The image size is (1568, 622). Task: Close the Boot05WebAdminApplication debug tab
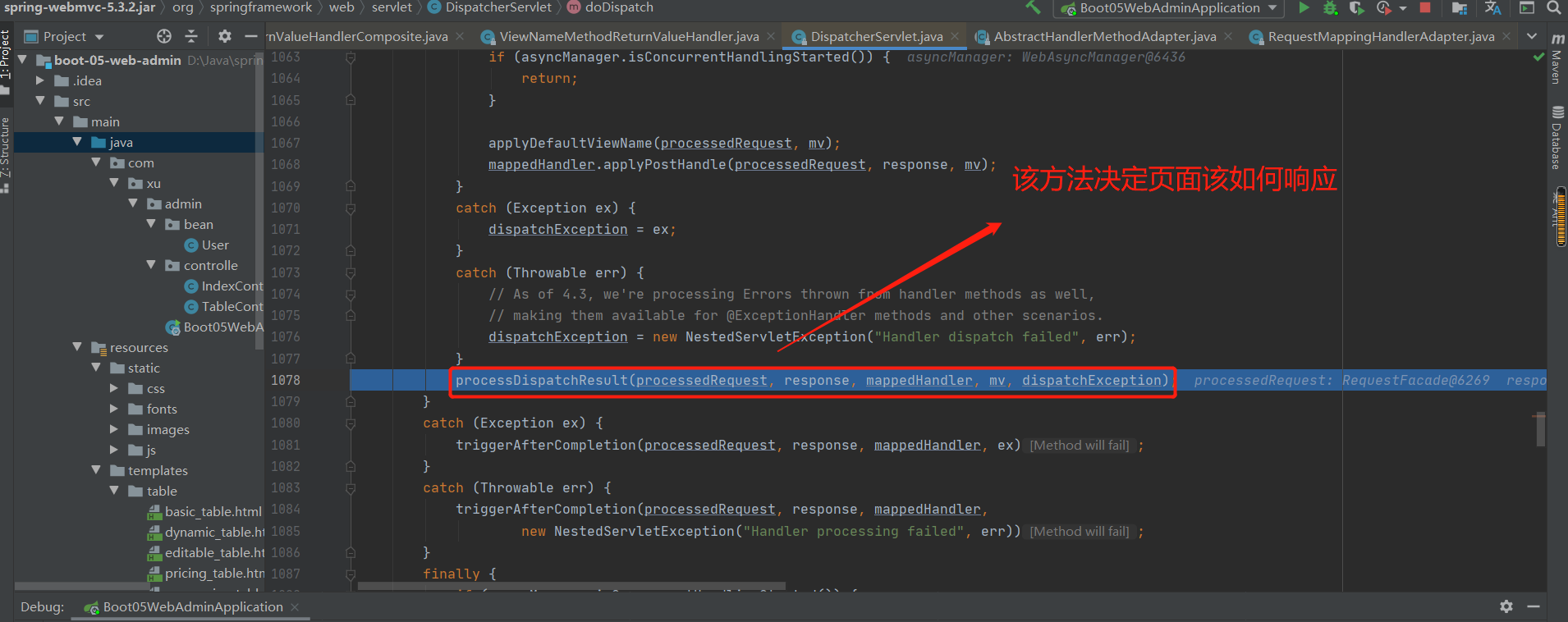pyautogui.click(x=295, y=606)
